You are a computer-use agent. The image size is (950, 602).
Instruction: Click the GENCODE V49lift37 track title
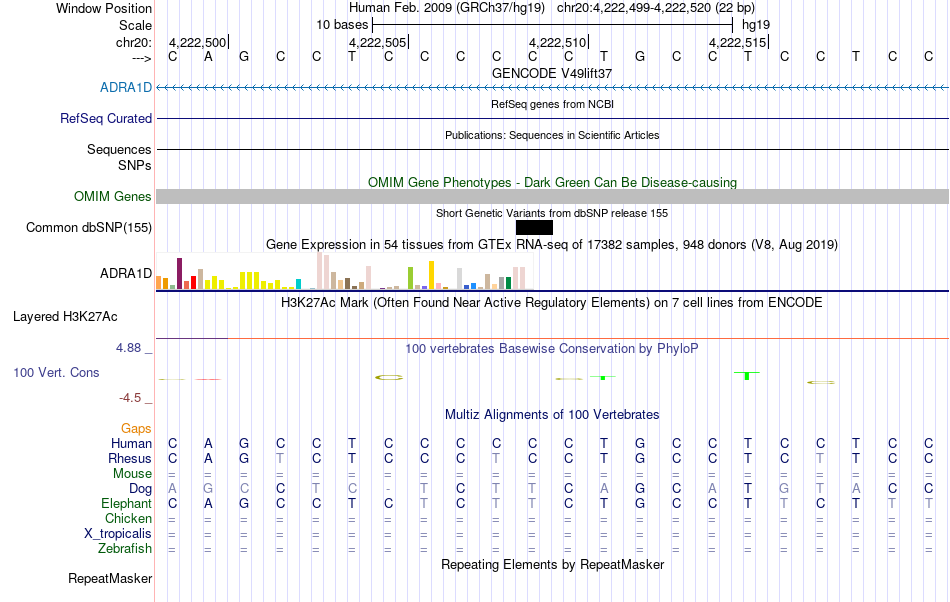click(x=552, y=73)
